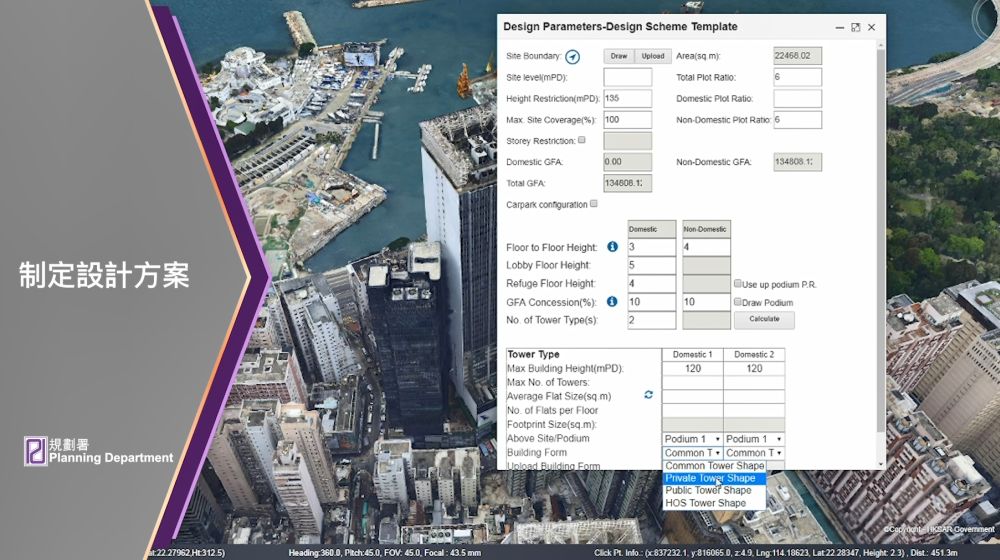Minimize the Design Parameters dialog
1000x560 pixels.
pyautogui.click(x=839, y=27)
